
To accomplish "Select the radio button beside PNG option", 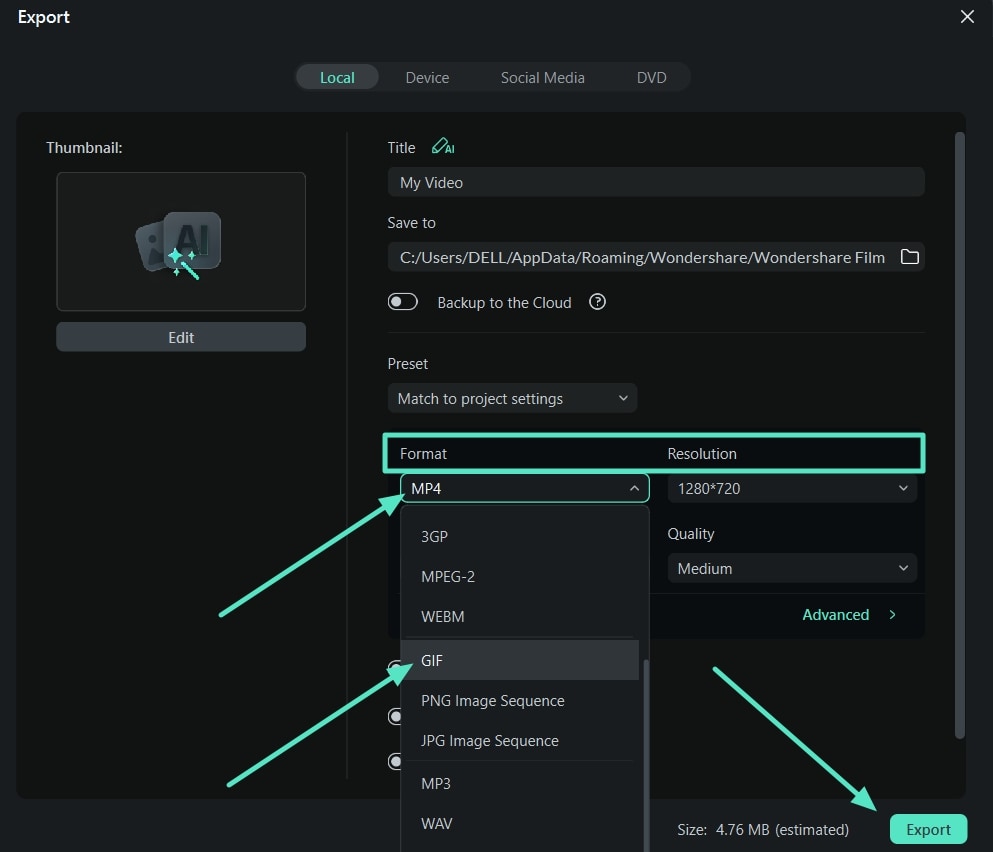I will [x=396, y=716].
